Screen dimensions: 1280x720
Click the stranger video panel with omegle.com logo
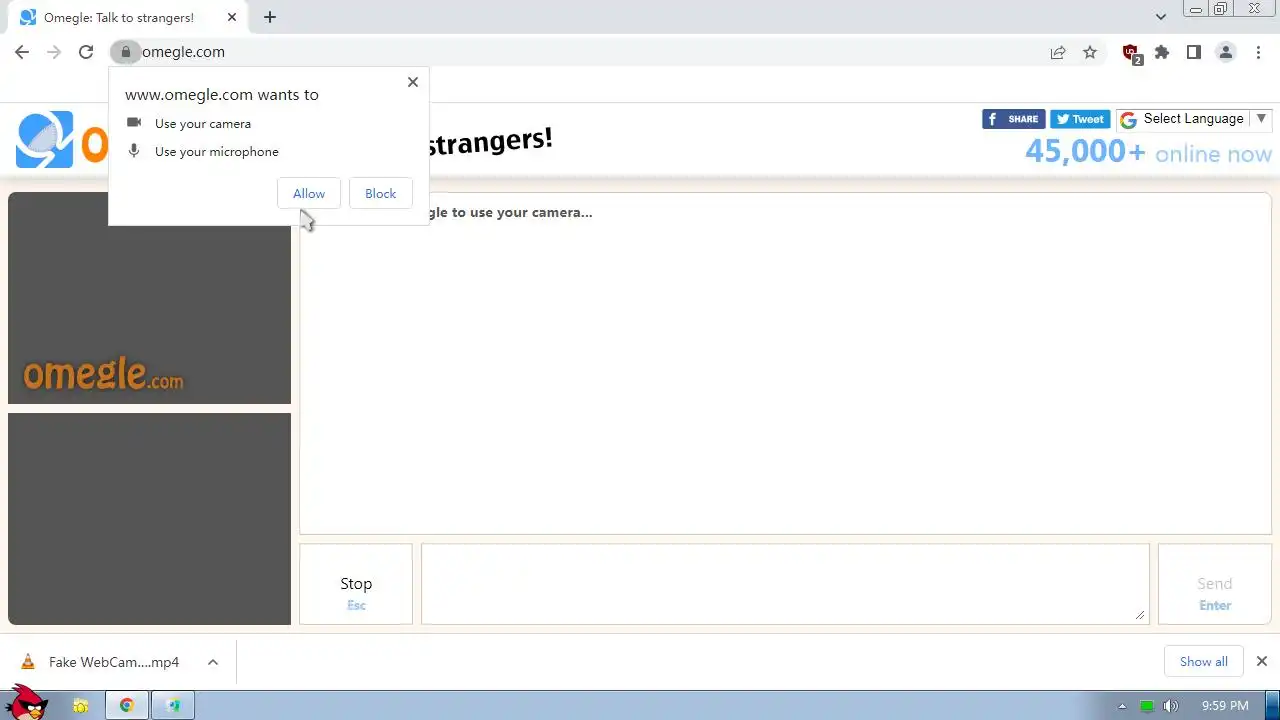pos(149,298)
